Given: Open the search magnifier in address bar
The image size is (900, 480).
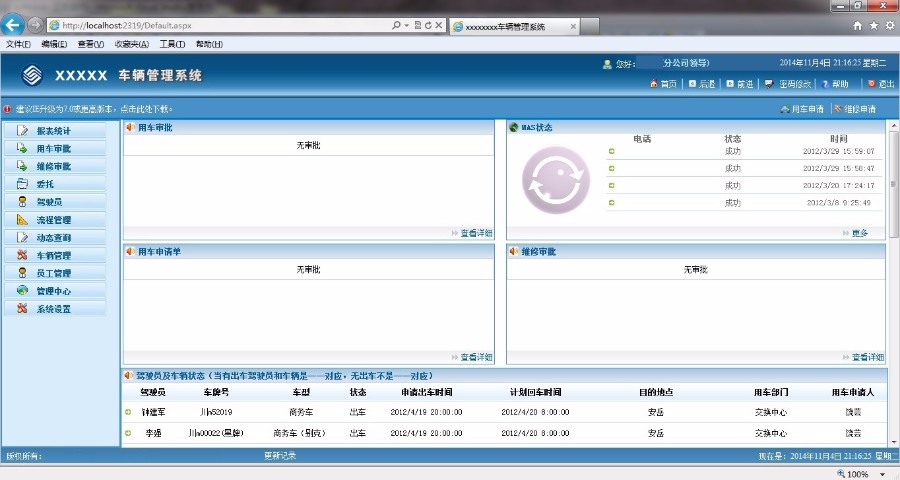Looking at the screenshot, I should click(396, 25).
